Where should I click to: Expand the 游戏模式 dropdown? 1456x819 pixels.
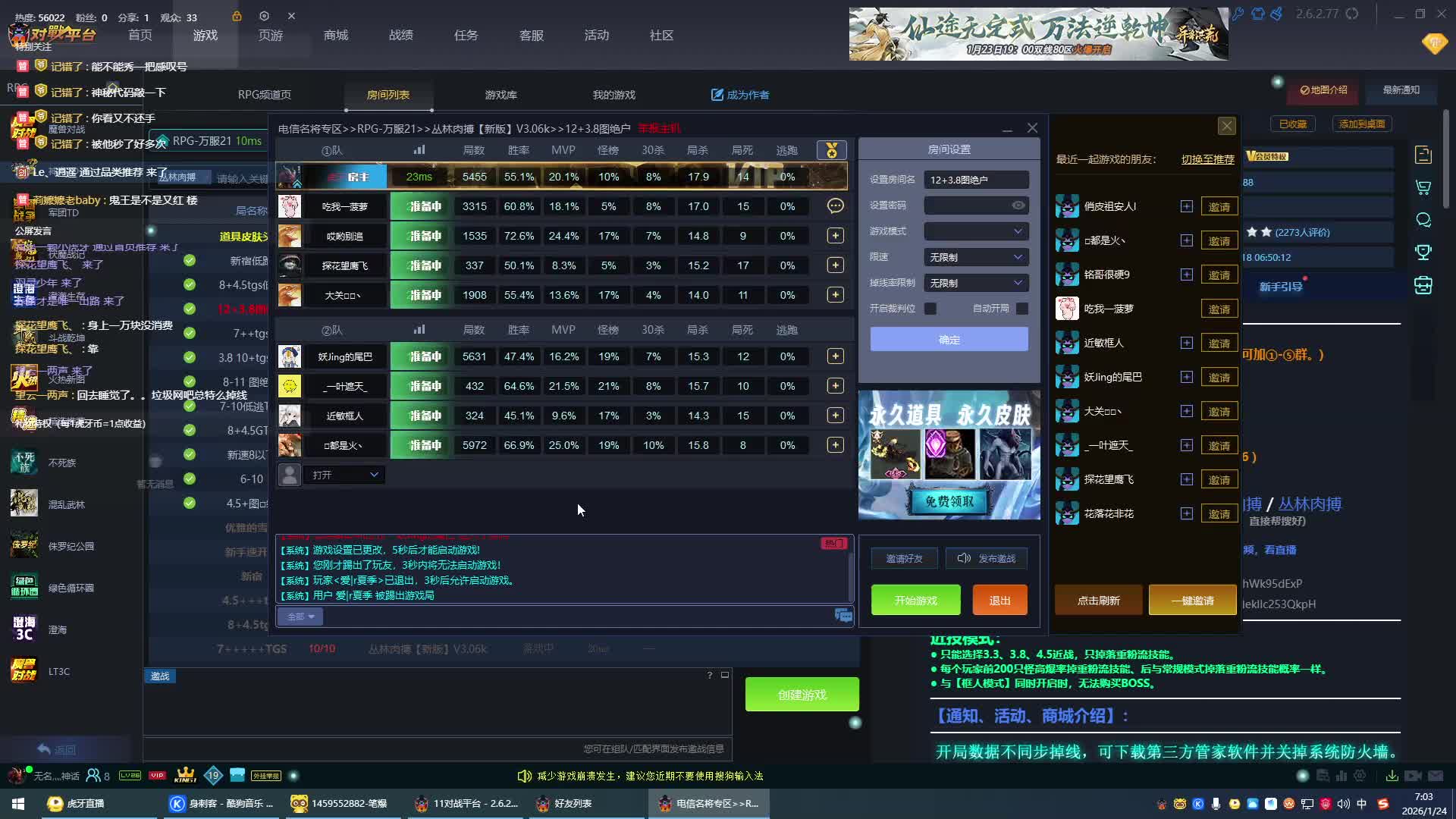976,231
